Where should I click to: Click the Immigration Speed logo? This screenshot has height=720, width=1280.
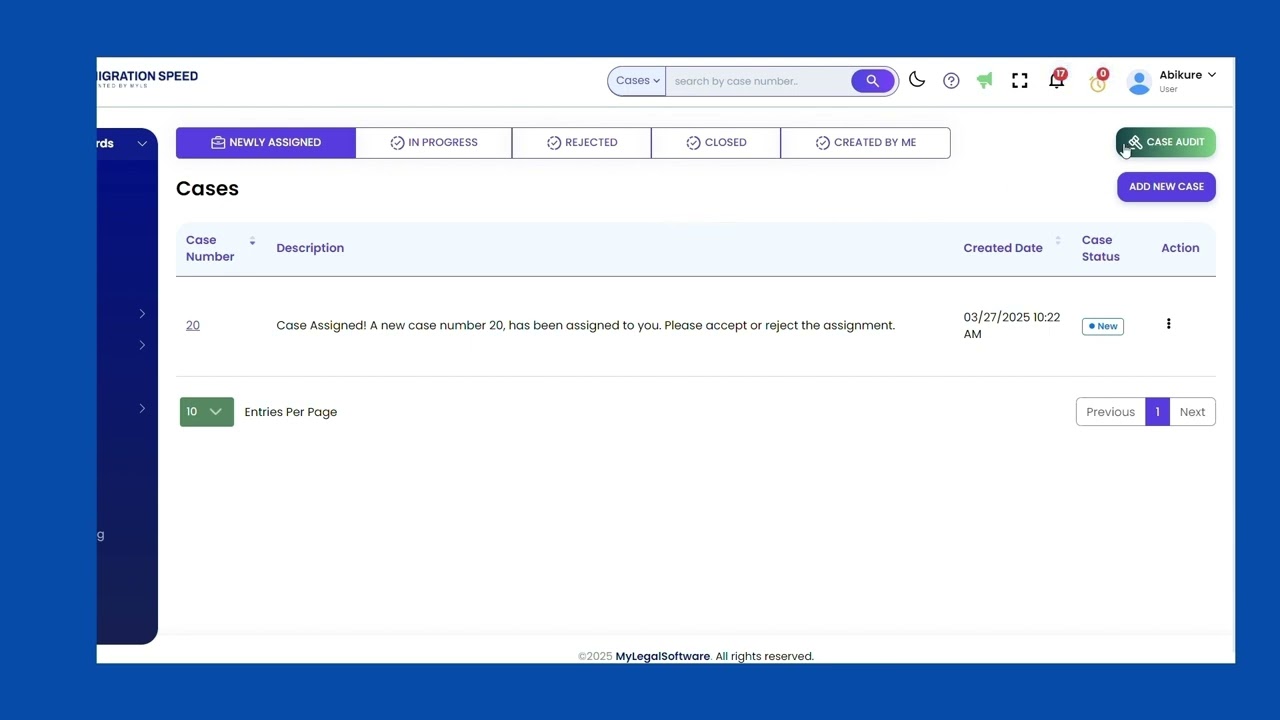click(x=148, y=79)
